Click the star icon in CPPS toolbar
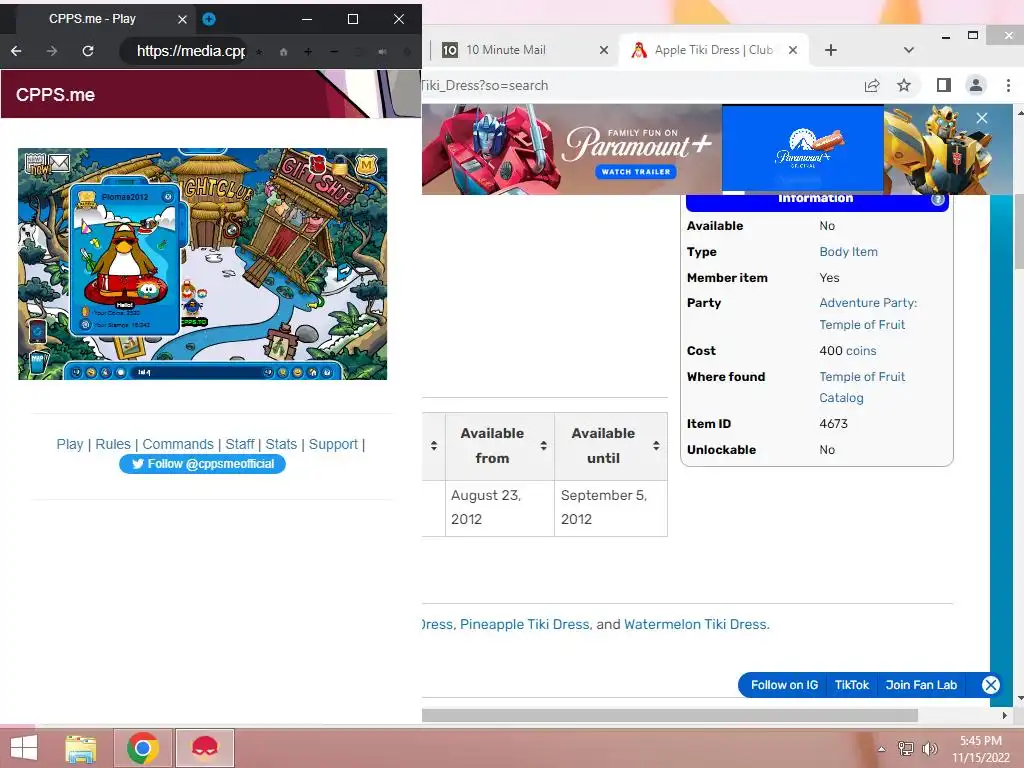 (259, 52)
